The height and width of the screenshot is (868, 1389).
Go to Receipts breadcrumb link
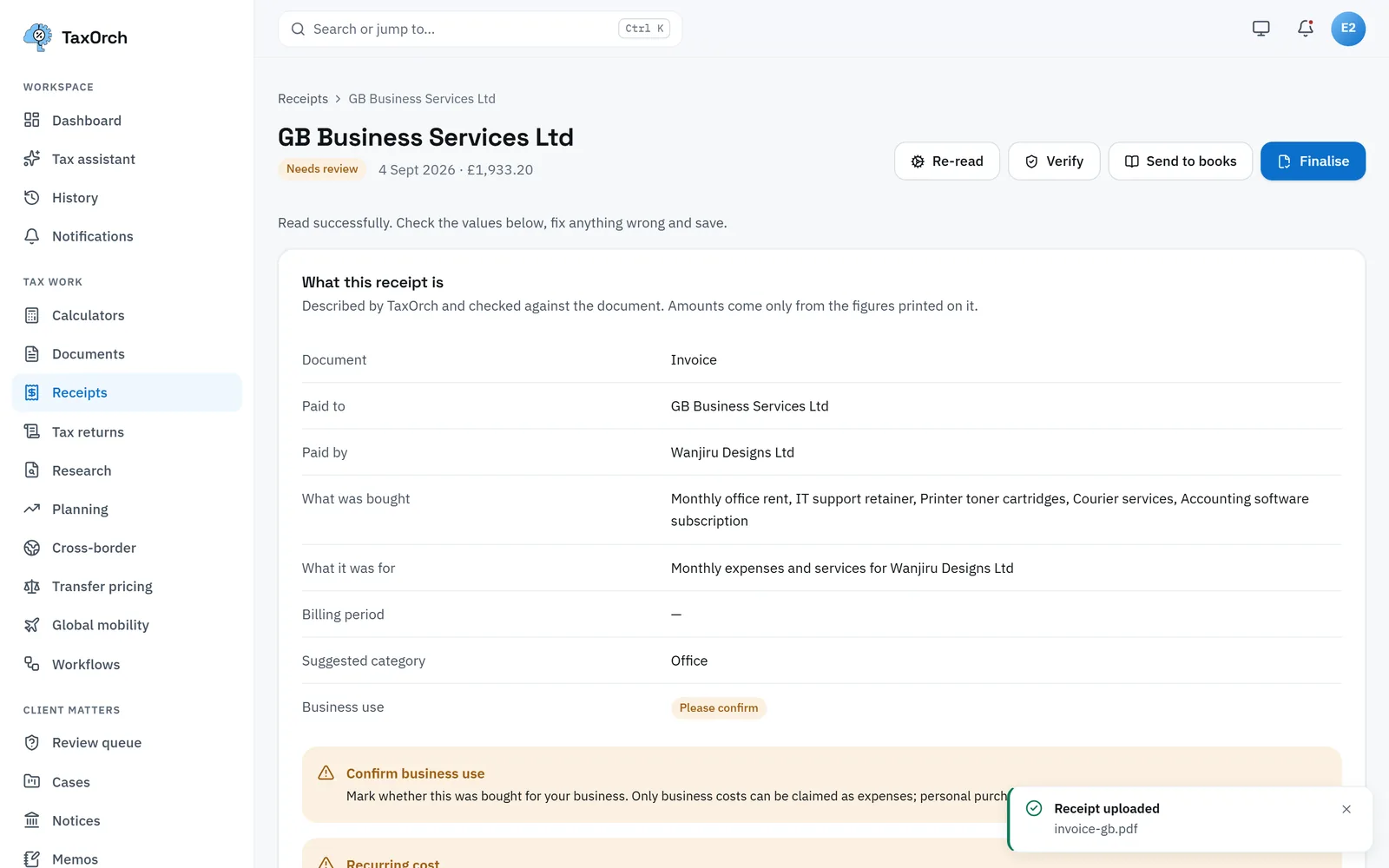pos(303,99)
